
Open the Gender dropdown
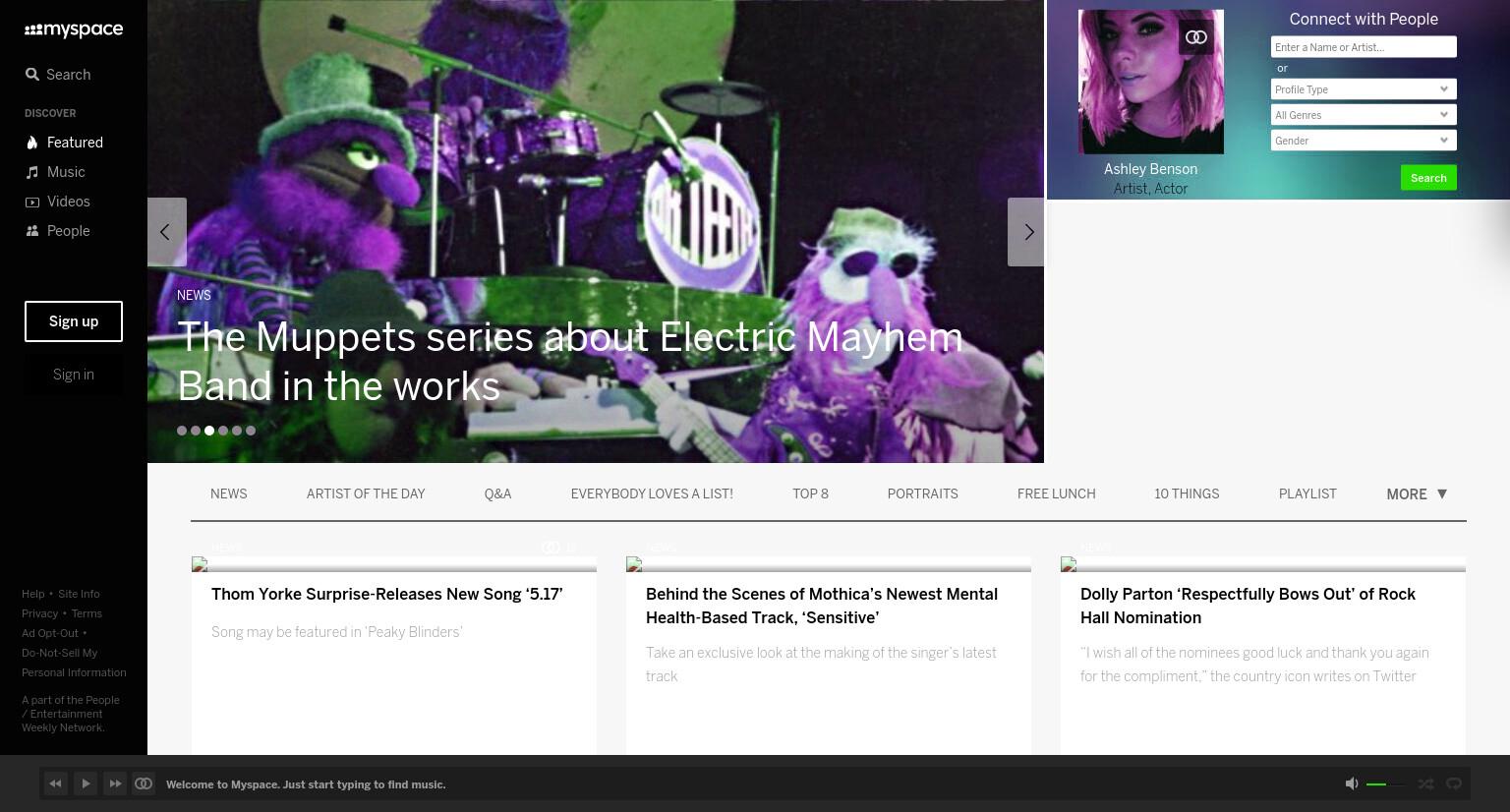(1364, 141)
